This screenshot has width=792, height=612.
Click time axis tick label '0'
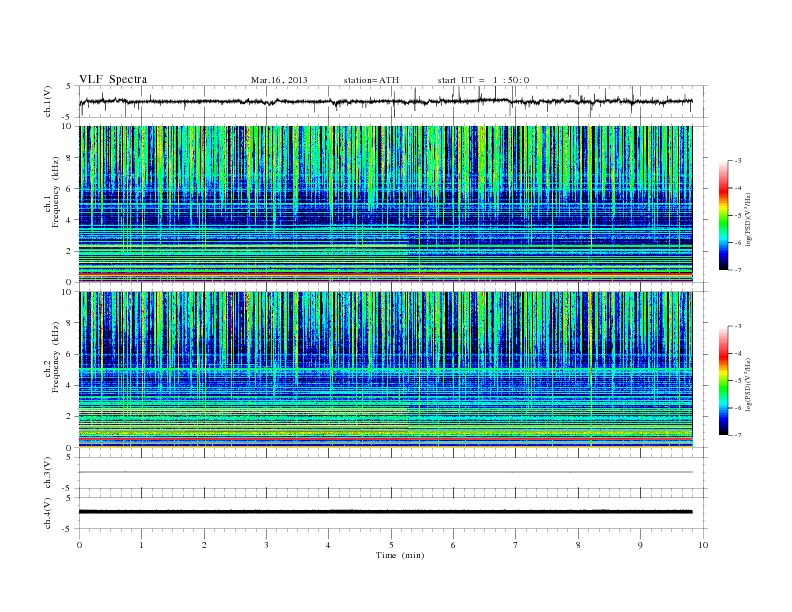click(x=79, y=545)
